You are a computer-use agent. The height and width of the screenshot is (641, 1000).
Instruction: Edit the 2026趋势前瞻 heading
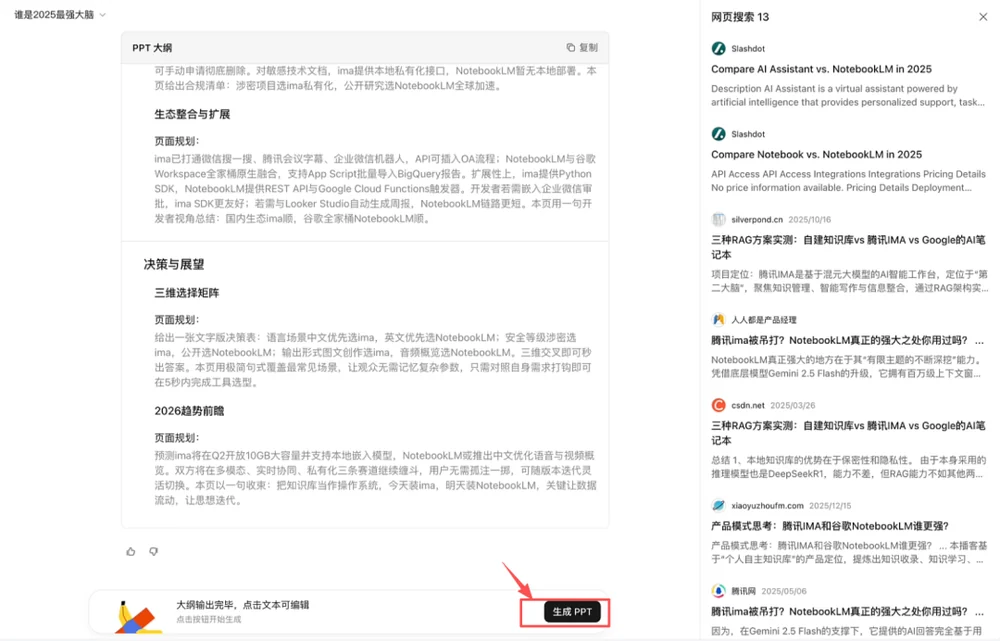[x=189, y=411]
